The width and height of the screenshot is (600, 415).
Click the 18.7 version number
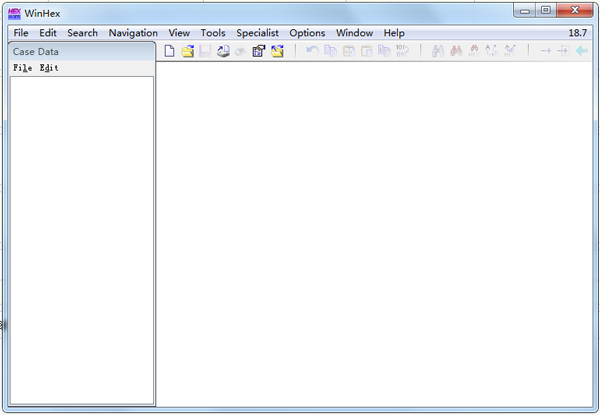[577, 33]
